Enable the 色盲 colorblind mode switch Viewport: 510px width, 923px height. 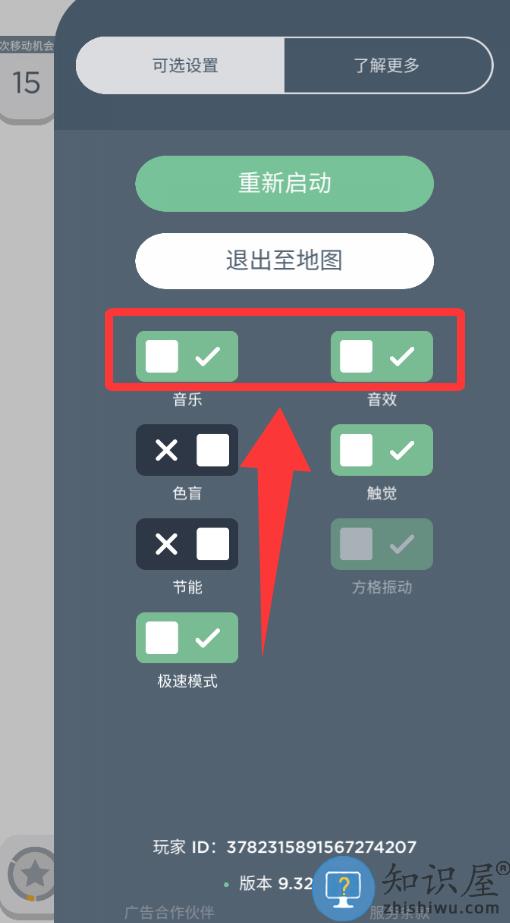click(187, 450)
